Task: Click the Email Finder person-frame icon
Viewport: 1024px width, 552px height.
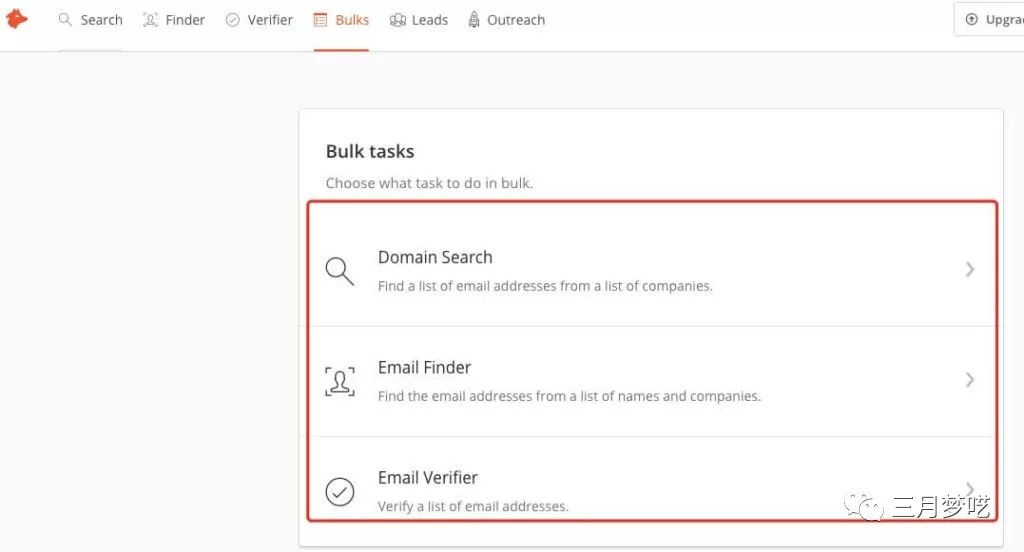Action: coord(340,381)
